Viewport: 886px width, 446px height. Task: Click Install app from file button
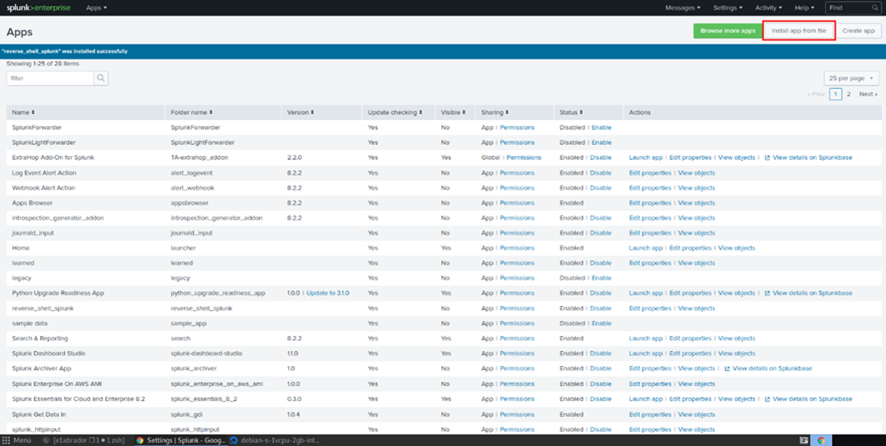tap(798, 31)
